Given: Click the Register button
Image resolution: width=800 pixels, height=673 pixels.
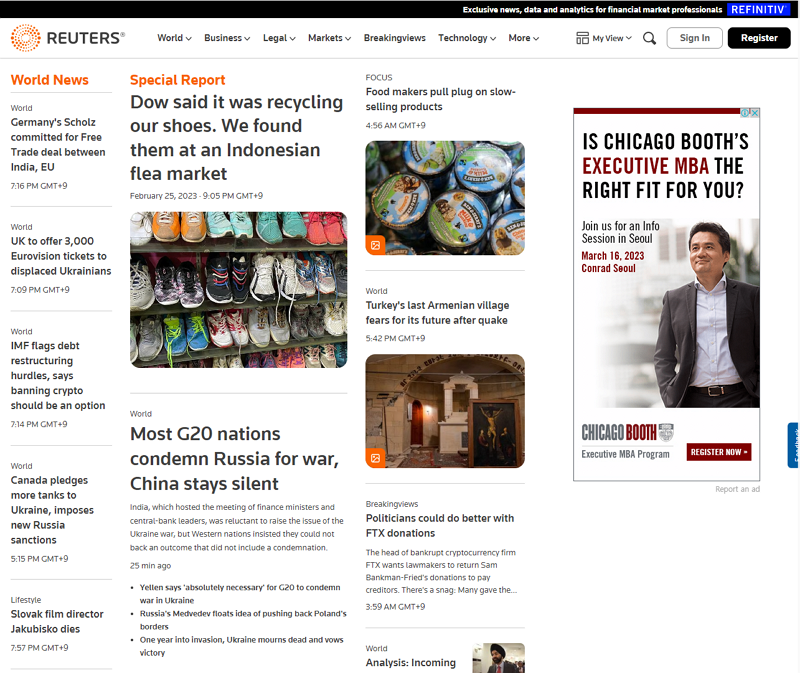Looking at the screenshot, I should point(759,38).
